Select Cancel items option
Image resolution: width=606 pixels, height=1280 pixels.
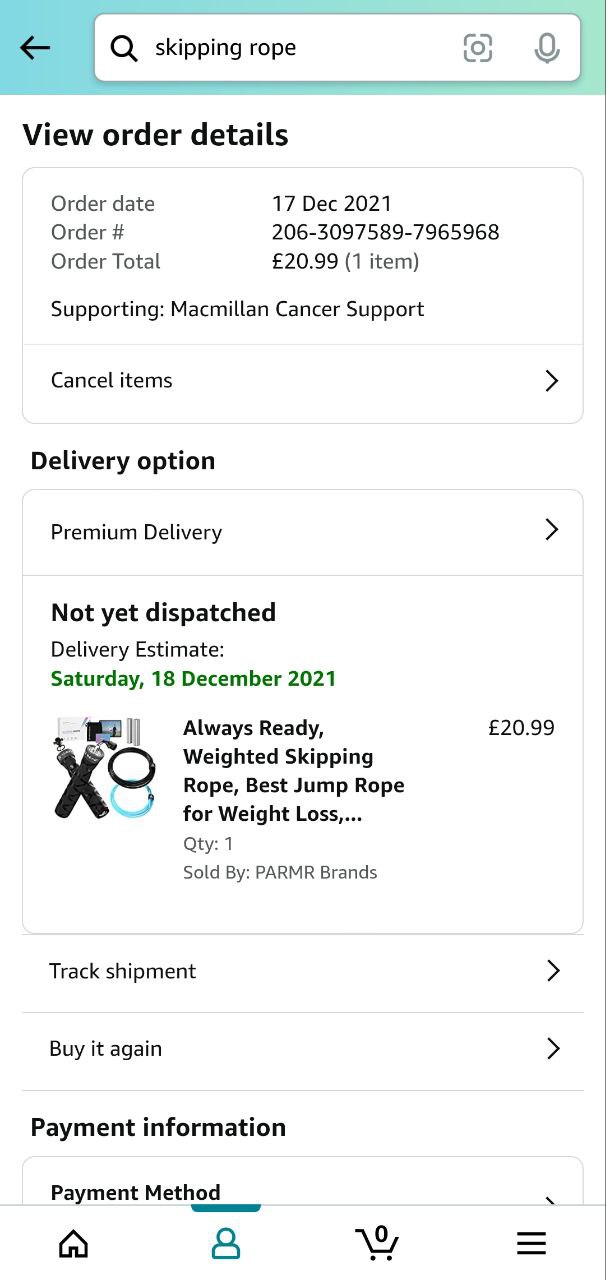(x=112, y=381)
